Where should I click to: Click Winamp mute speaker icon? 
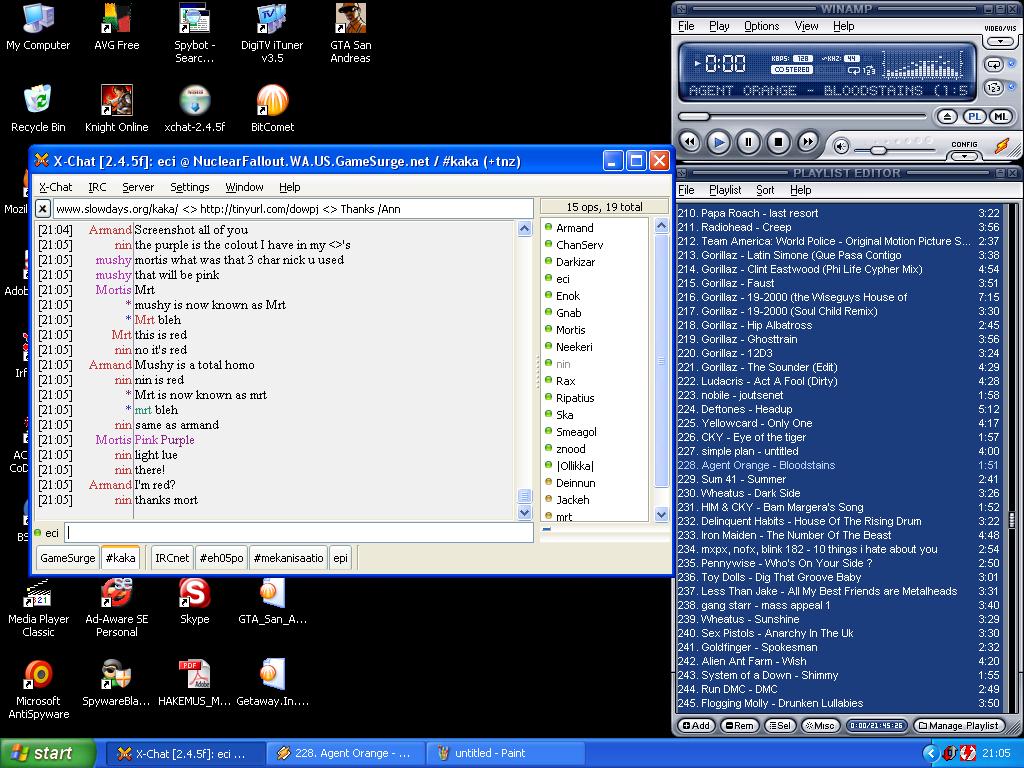[x=841, y=146]
